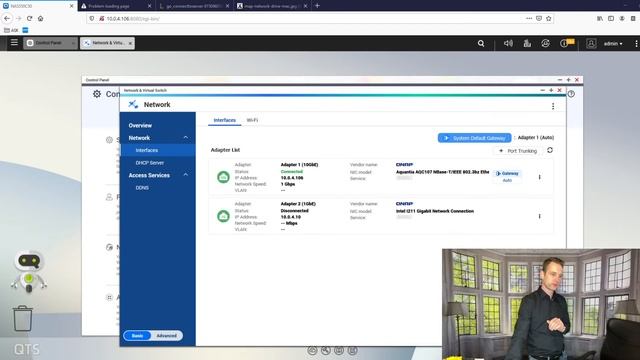
Task: Open QTS more options vertical dots
Action: 636,43
